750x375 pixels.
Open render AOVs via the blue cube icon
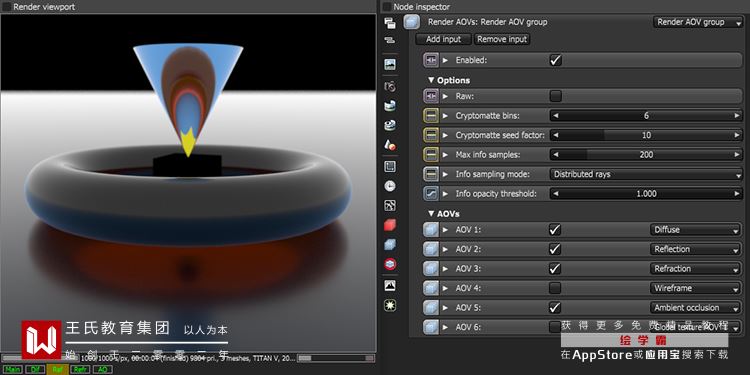click(390, 245)
